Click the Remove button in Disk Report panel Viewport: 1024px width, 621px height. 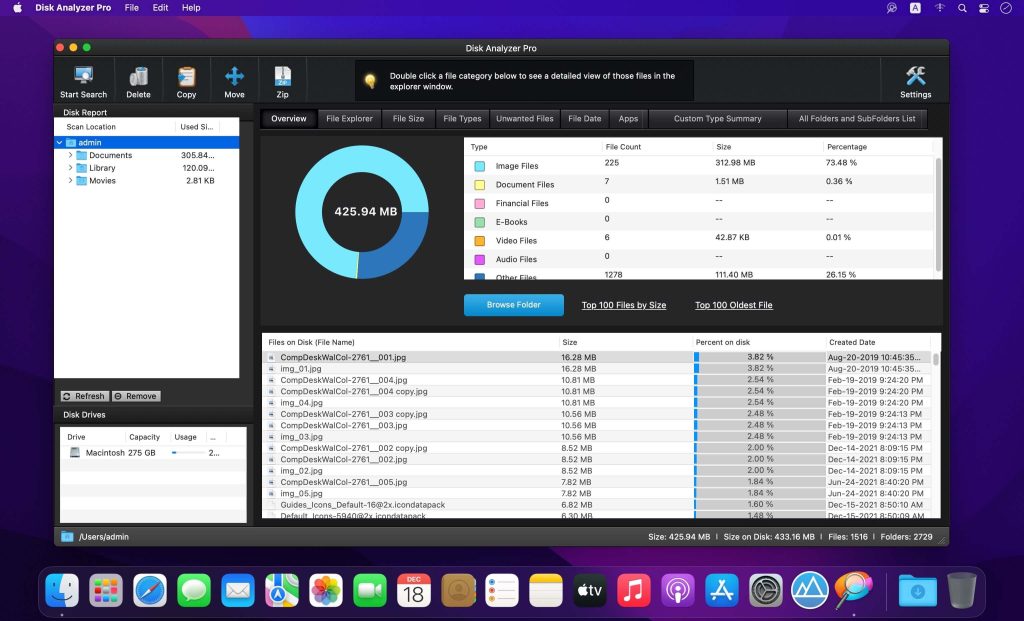pyautogui.click(x=135, y=396)
